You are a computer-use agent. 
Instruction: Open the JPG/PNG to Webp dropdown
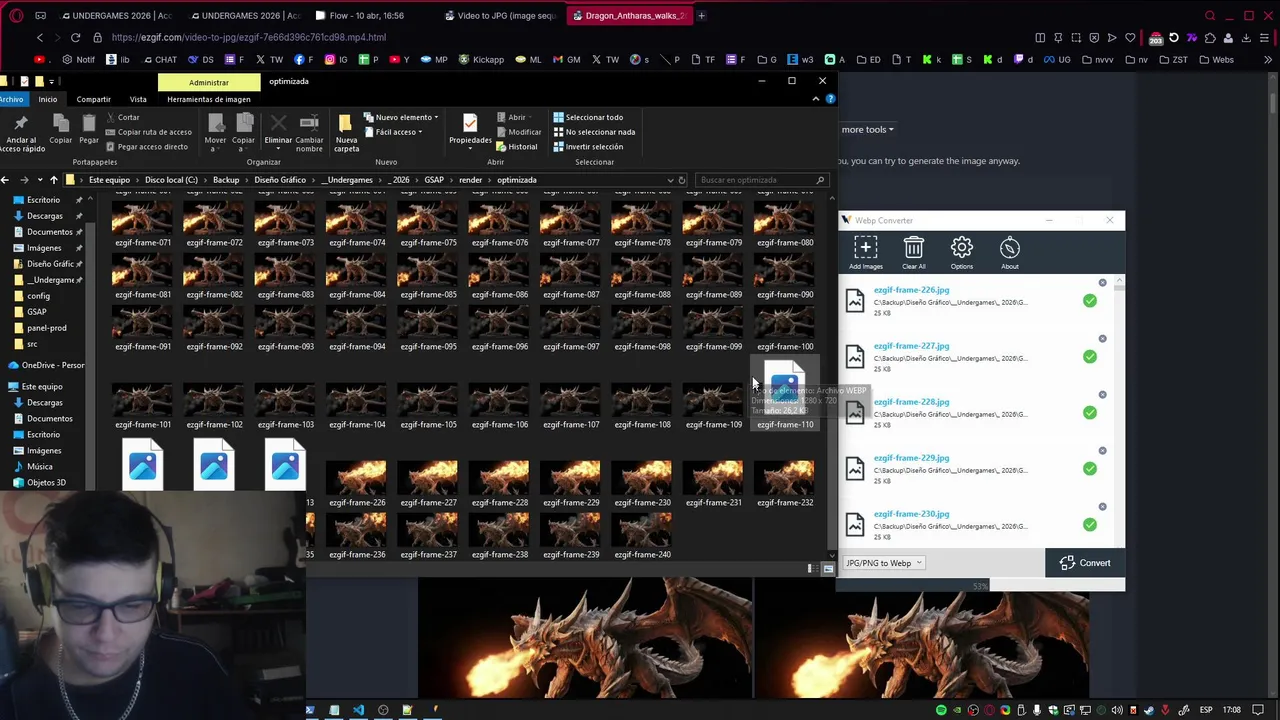(884, 563)
